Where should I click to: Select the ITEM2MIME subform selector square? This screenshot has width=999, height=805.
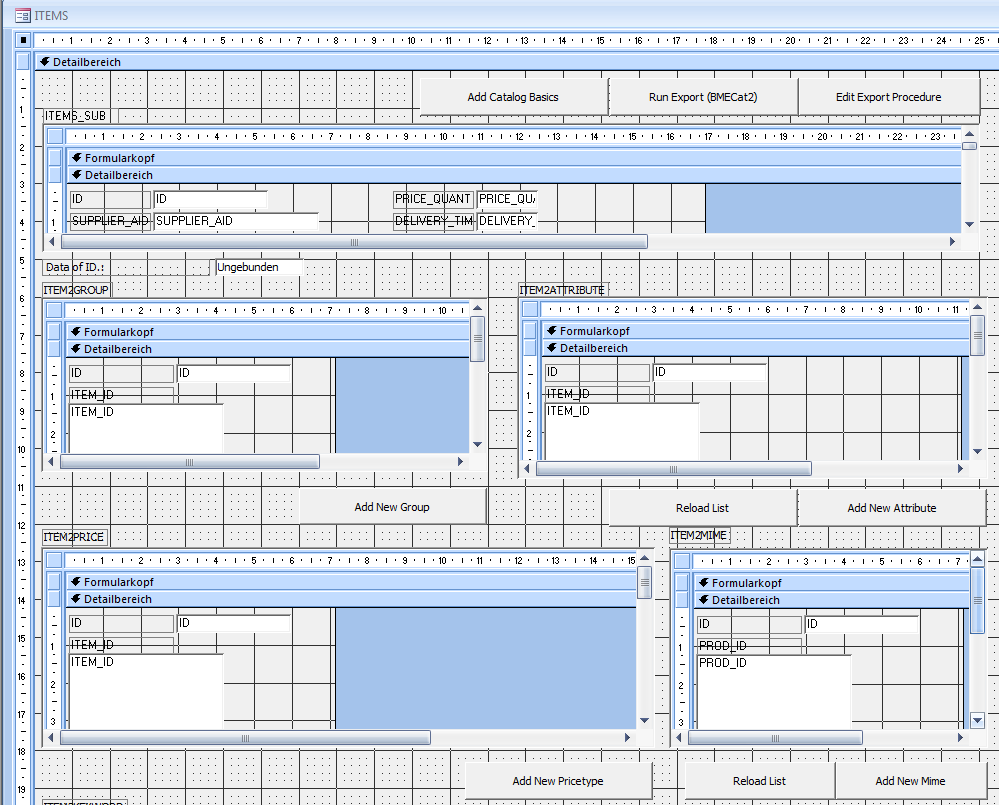(x=682, y=561)
